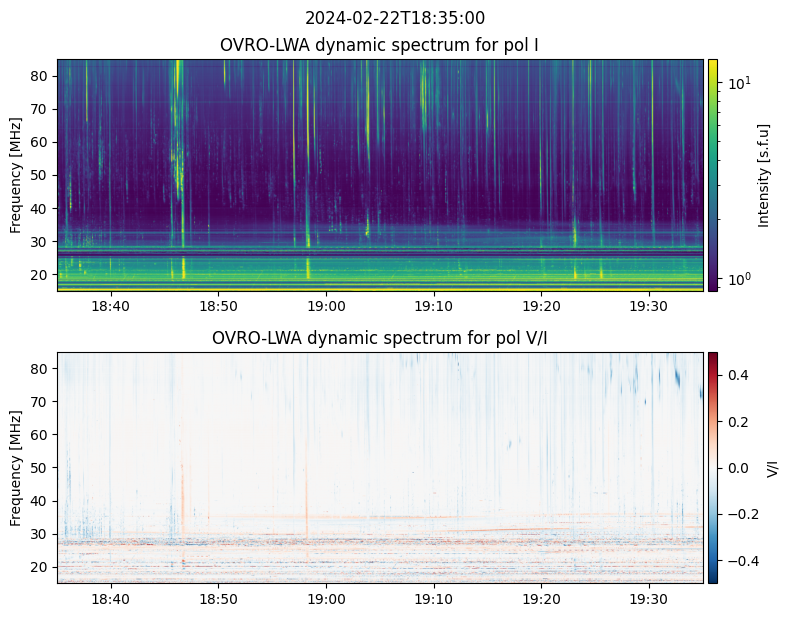Click the rotated V/I label beside lower colorbar
The height and width of the screenshot is (617, 790).
pos(772,467)
